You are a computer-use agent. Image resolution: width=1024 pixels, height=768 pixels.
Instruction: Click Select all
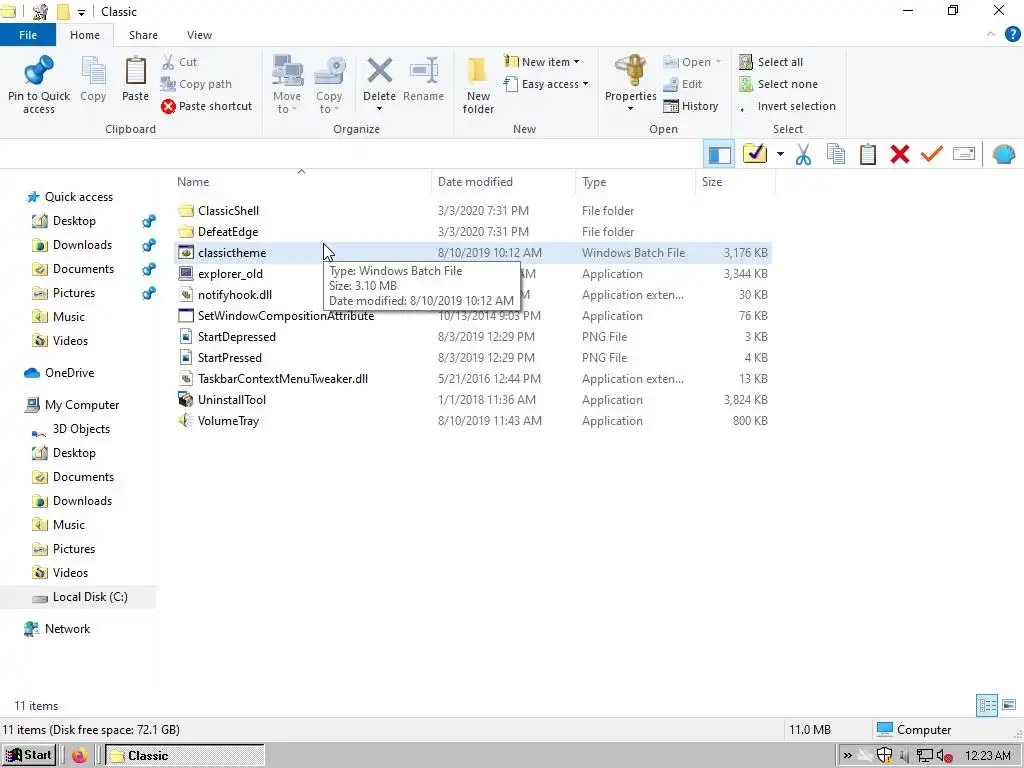771,62
